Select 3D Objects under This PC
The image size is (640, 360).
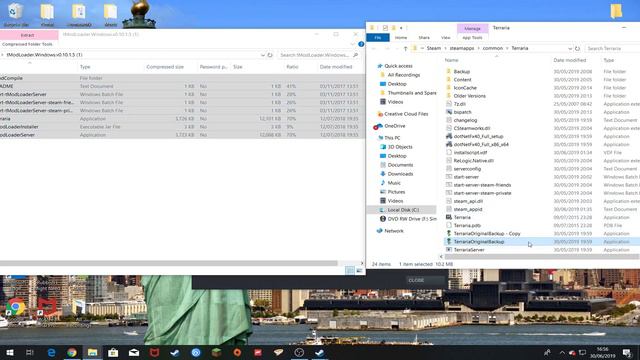[x=400, y=147]
